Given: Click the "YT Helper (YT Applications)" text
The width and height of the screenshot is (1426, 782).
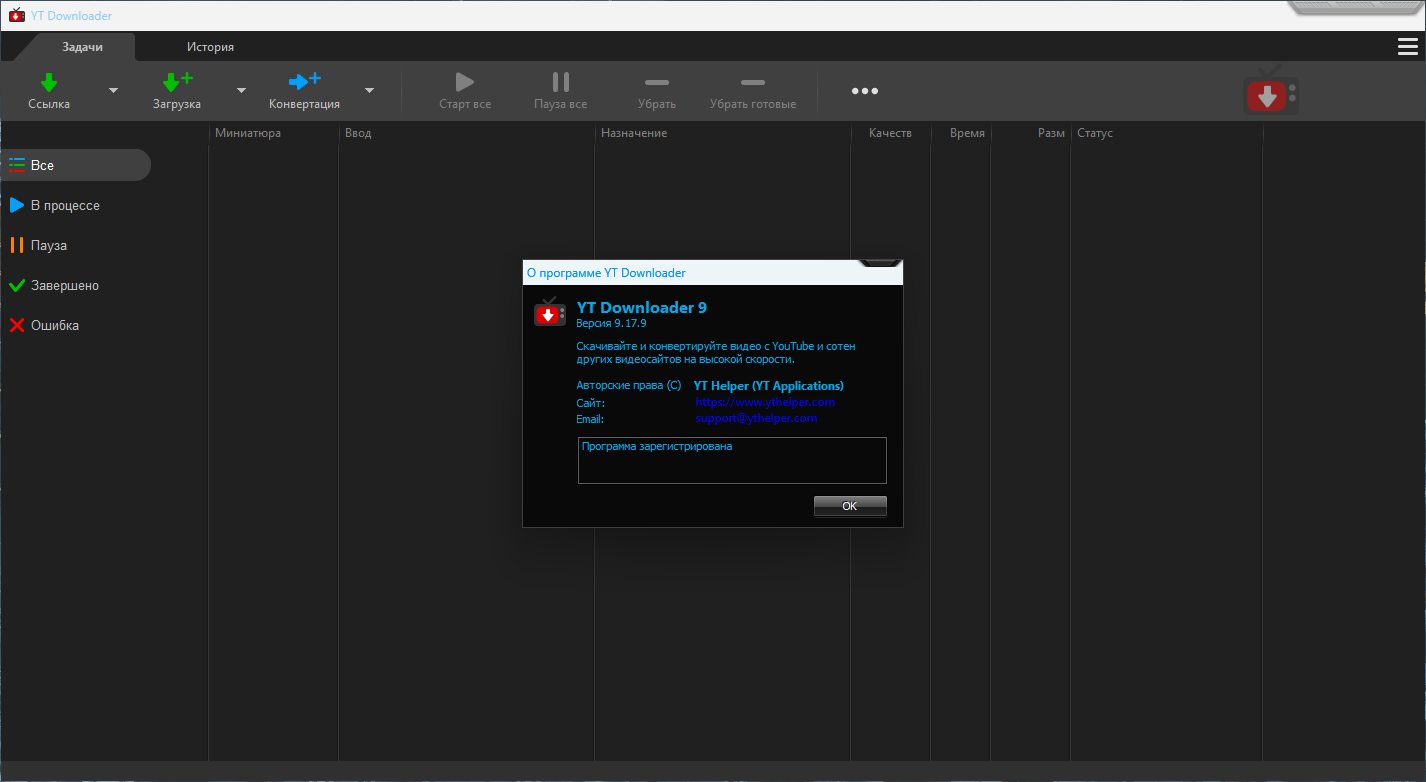Looking at the screenshot, I should 768,385.
